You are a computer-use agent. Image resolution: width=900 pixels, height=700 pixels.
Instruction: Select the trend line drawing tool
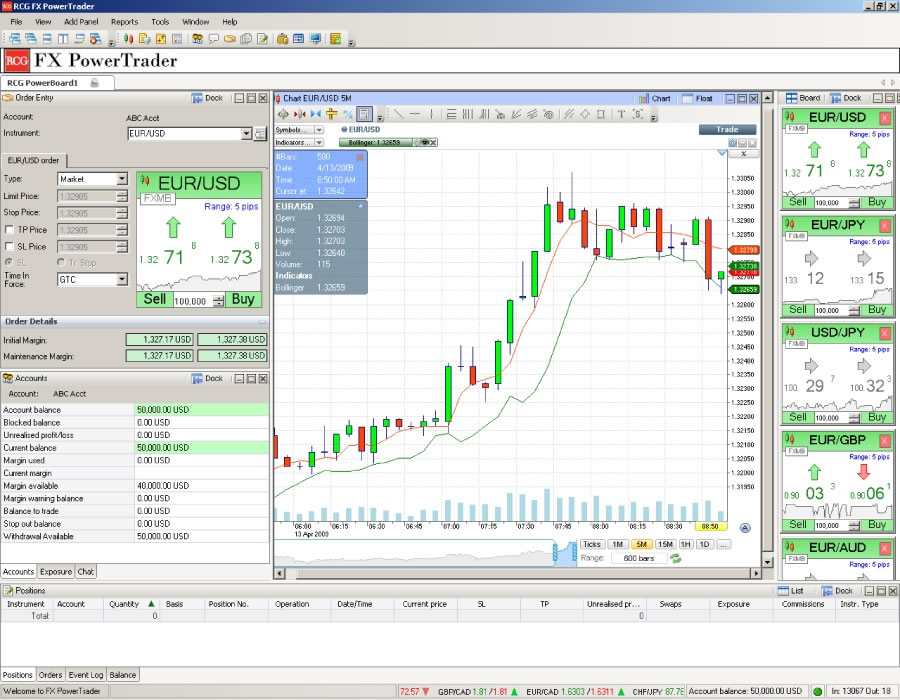coord(398,114)
